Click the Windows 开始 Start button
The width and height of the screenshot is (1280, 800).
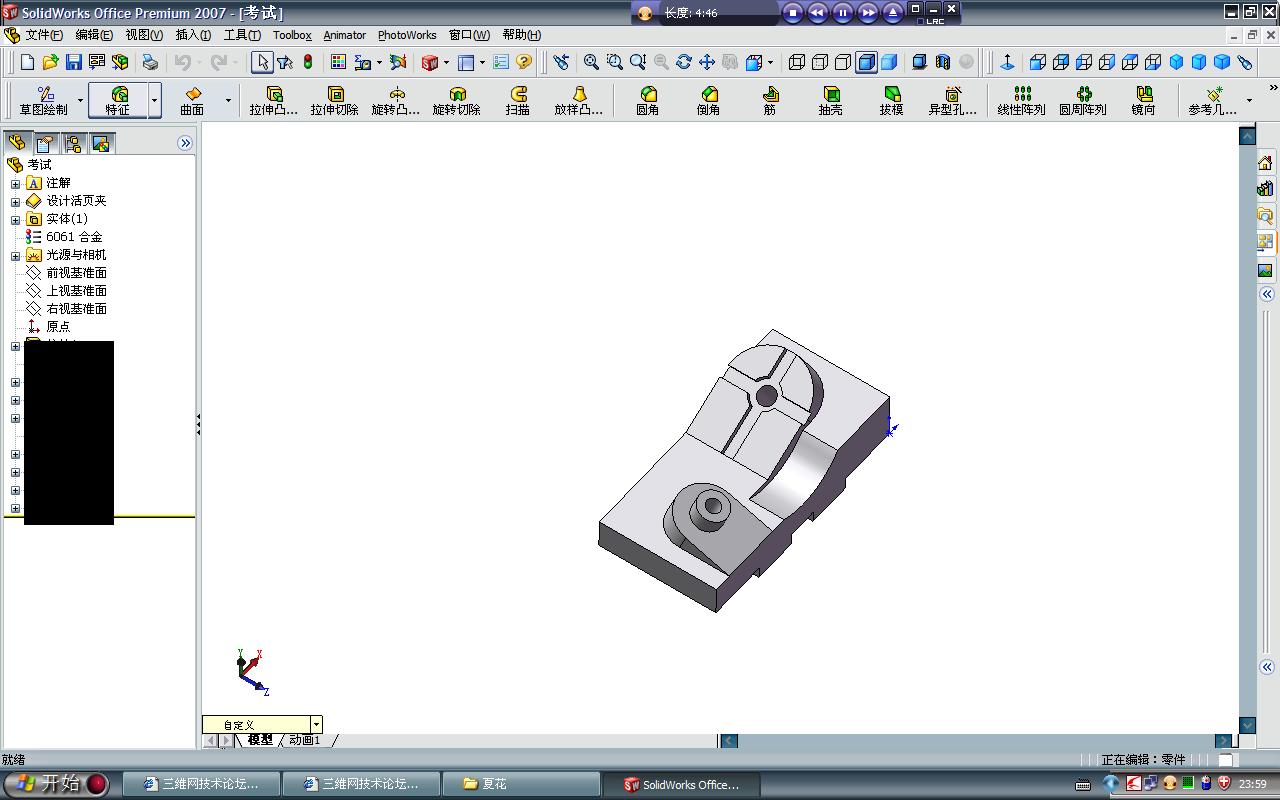(x=56, y=784)
